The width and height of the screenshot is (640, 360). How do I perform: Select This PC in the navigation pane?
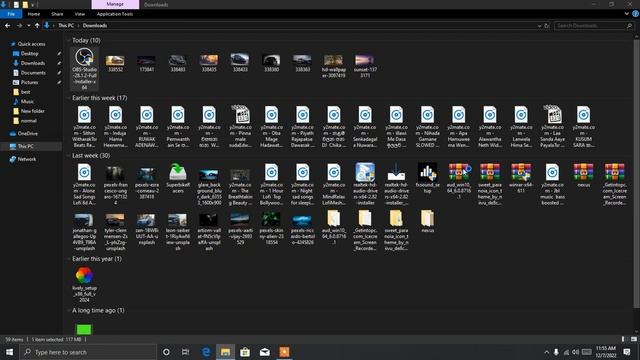pyautogui.click(x=25, y=146)
